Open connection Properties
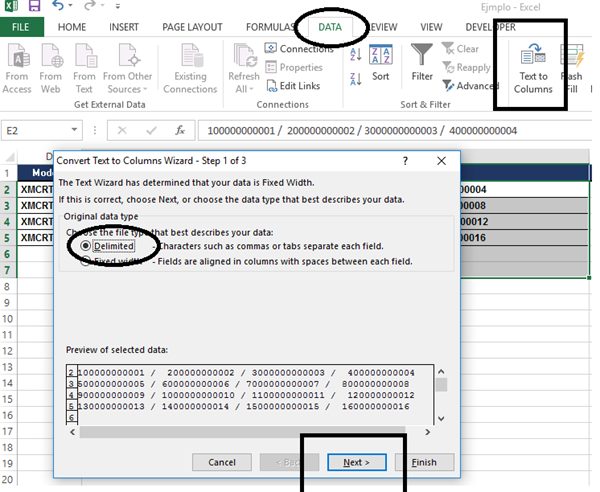Viewport: 600px width, 492px height. 294,67
